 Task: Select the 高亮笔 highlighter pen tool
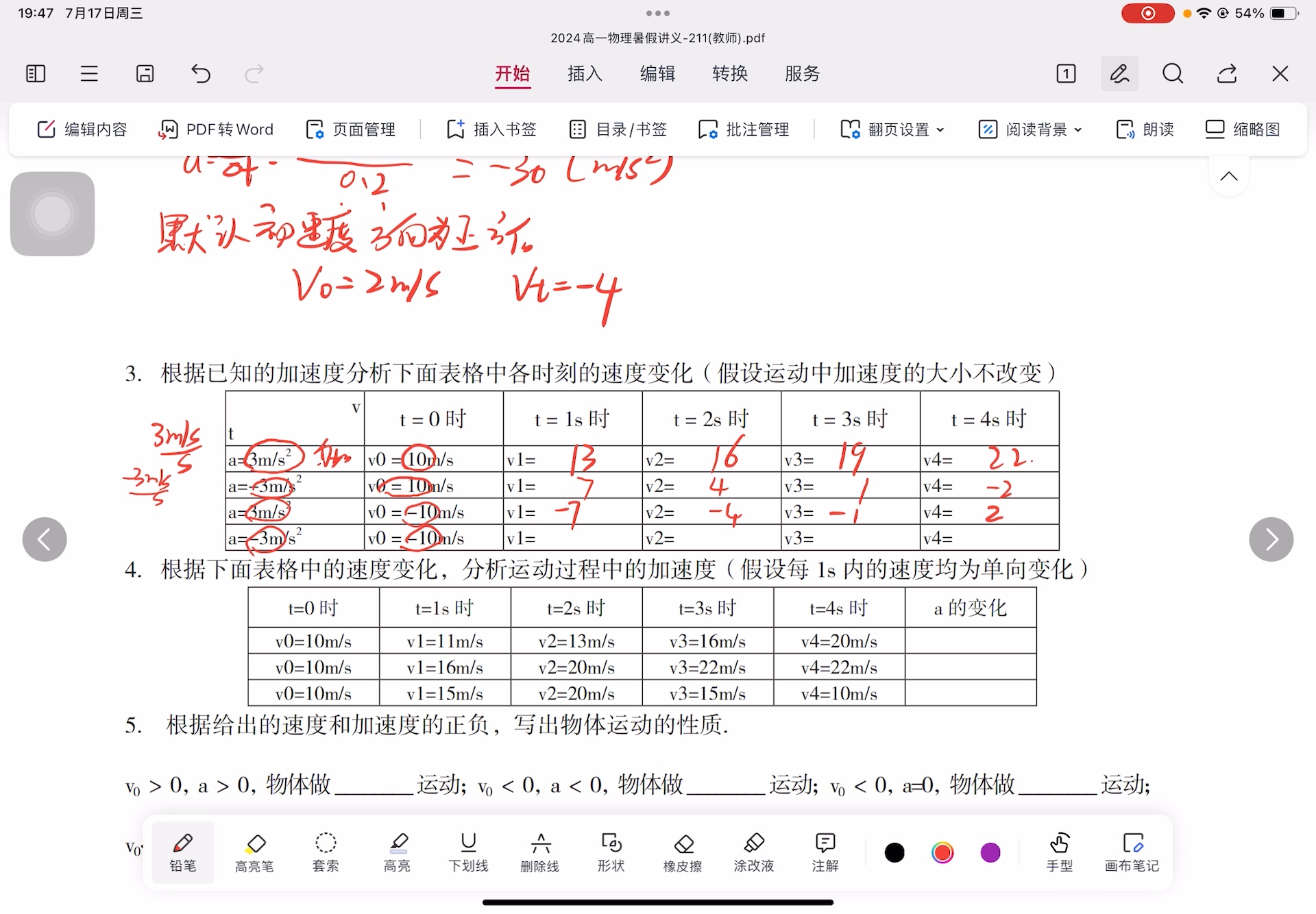[254, 852]
